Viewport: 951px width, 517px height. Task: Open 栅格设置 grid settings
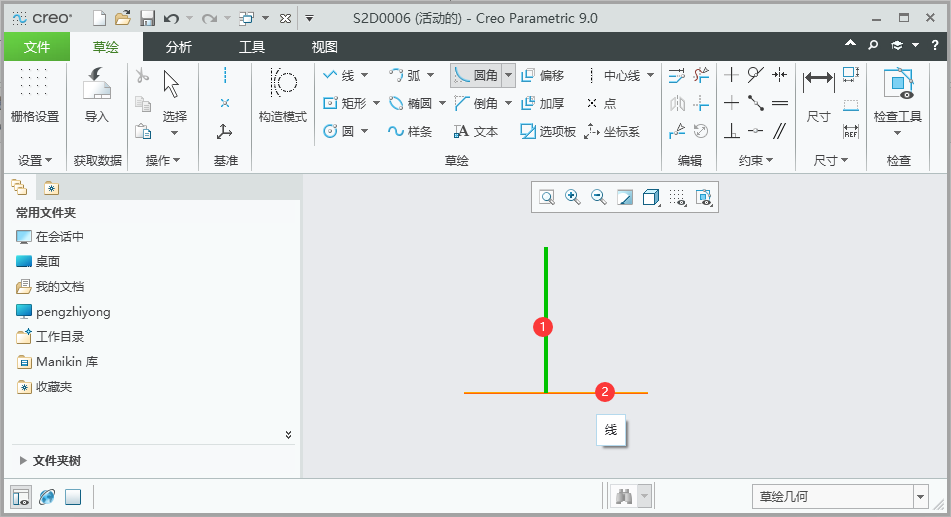[x=35, y=95]
